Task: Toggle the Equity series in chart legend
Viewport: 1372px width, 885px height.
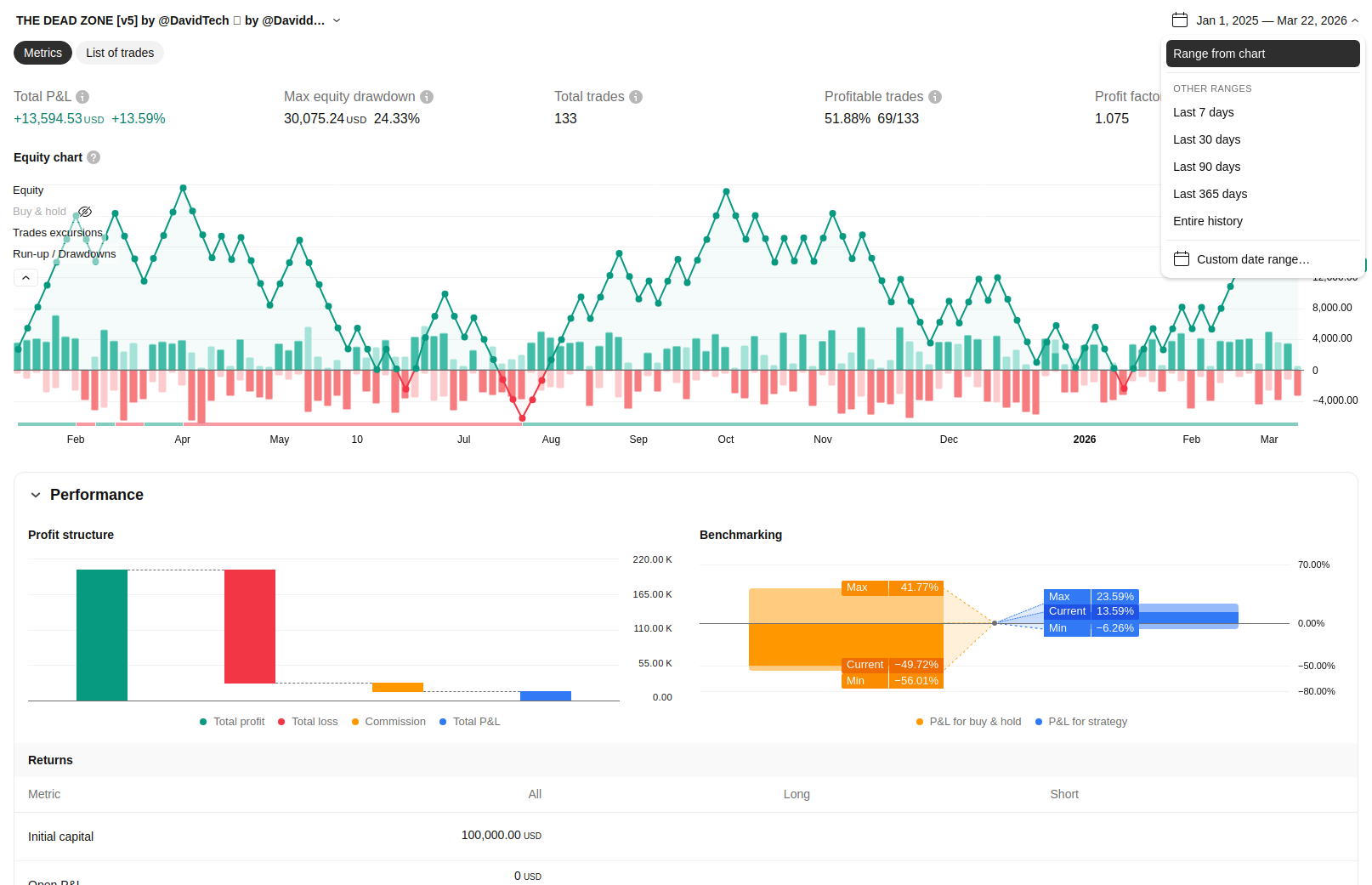Action: tap(28, 190)
